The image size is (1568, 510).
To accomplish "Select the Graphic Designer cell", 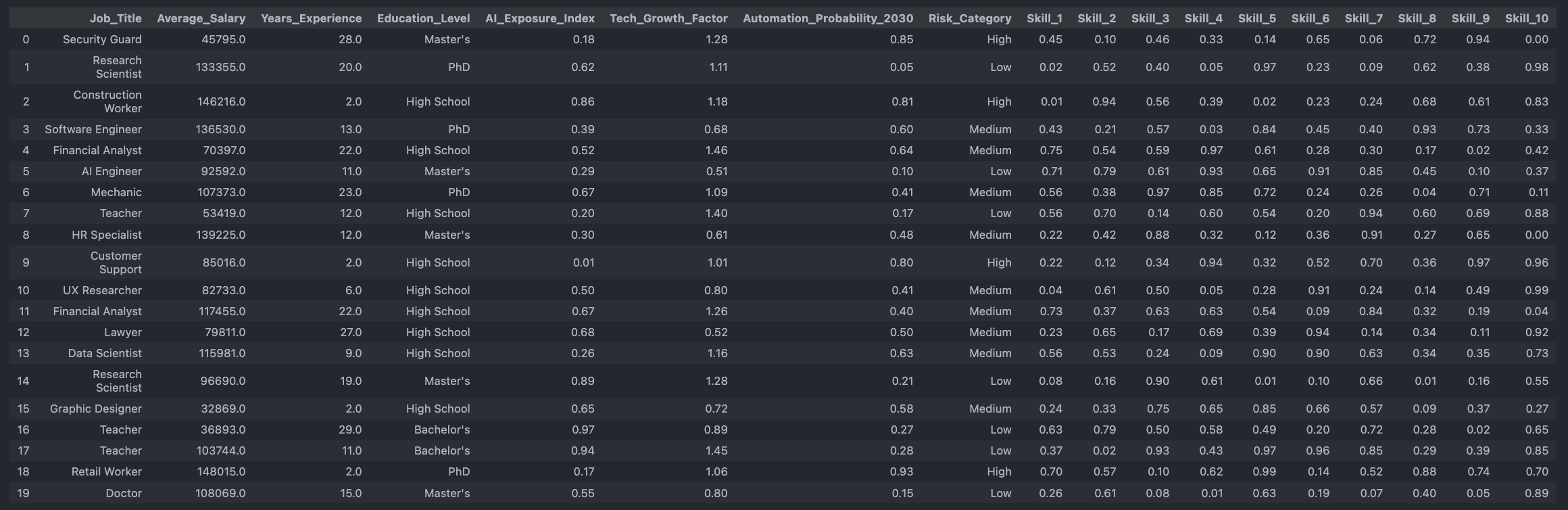I will (95, 409).
